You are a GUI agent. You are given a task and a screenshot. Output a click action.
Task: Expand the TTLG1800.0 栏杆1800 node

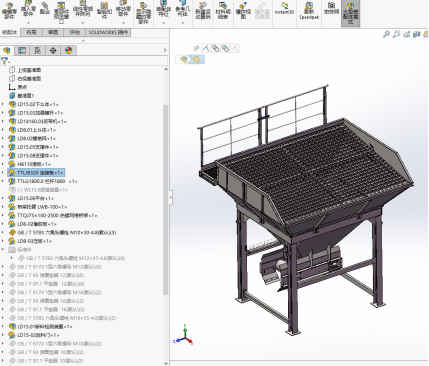(3, 181)
